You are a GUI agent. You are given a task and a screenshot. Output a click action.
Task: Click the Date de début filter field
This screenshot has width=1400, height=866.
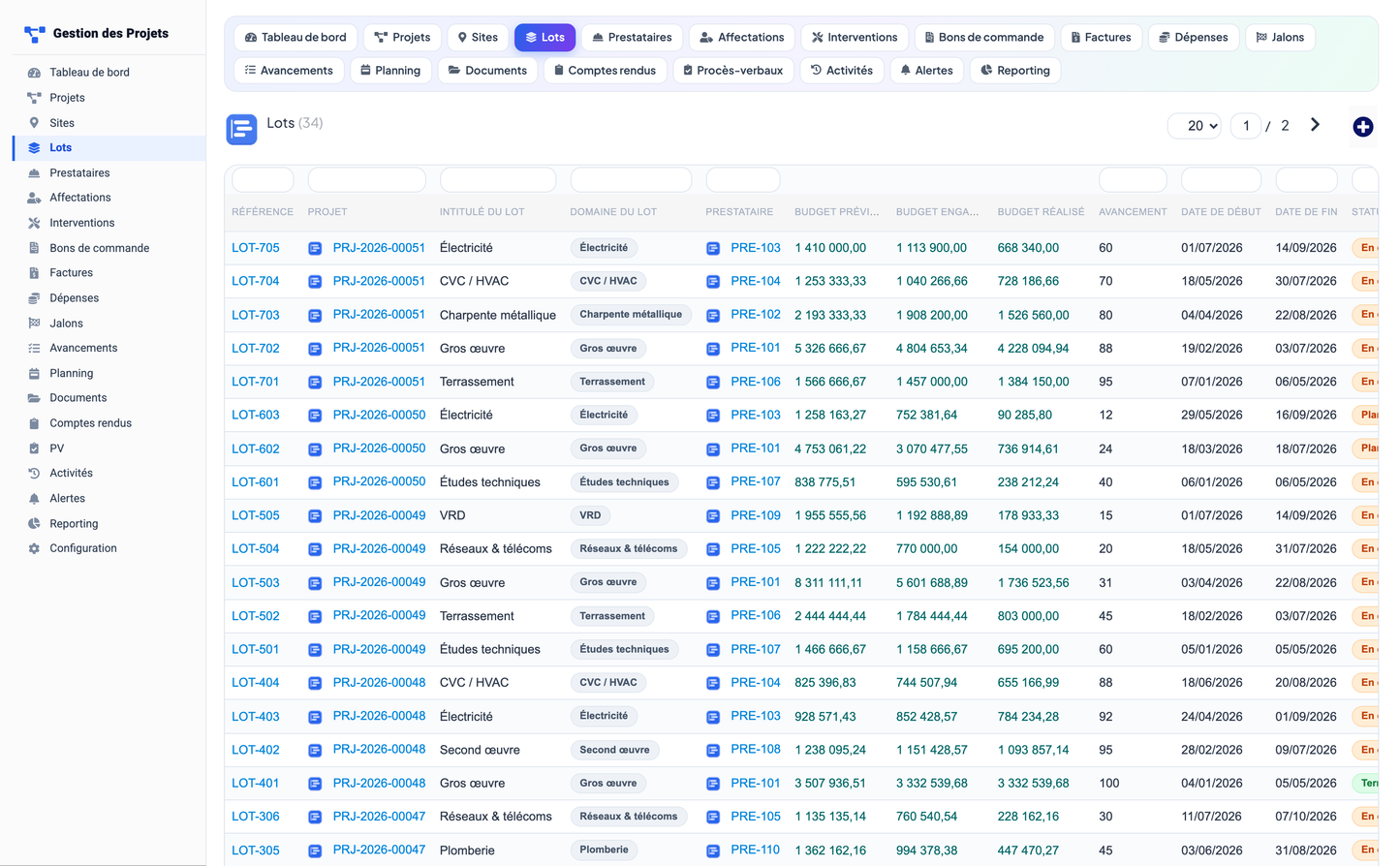coord(1221,179)
